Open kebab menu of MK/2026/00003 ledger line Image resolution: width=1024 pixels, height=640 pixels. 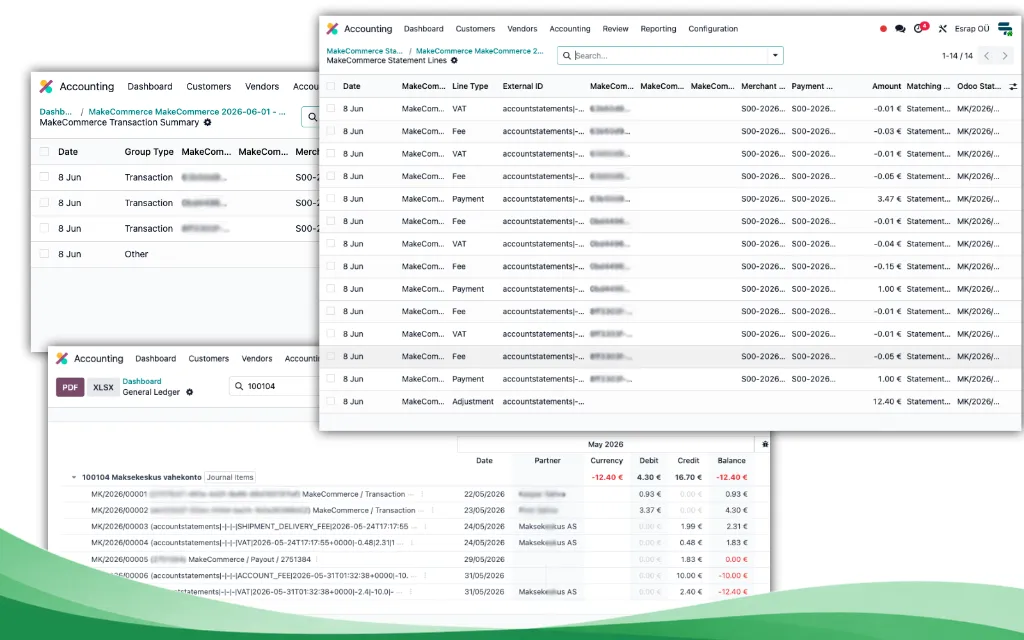[426, 526]
